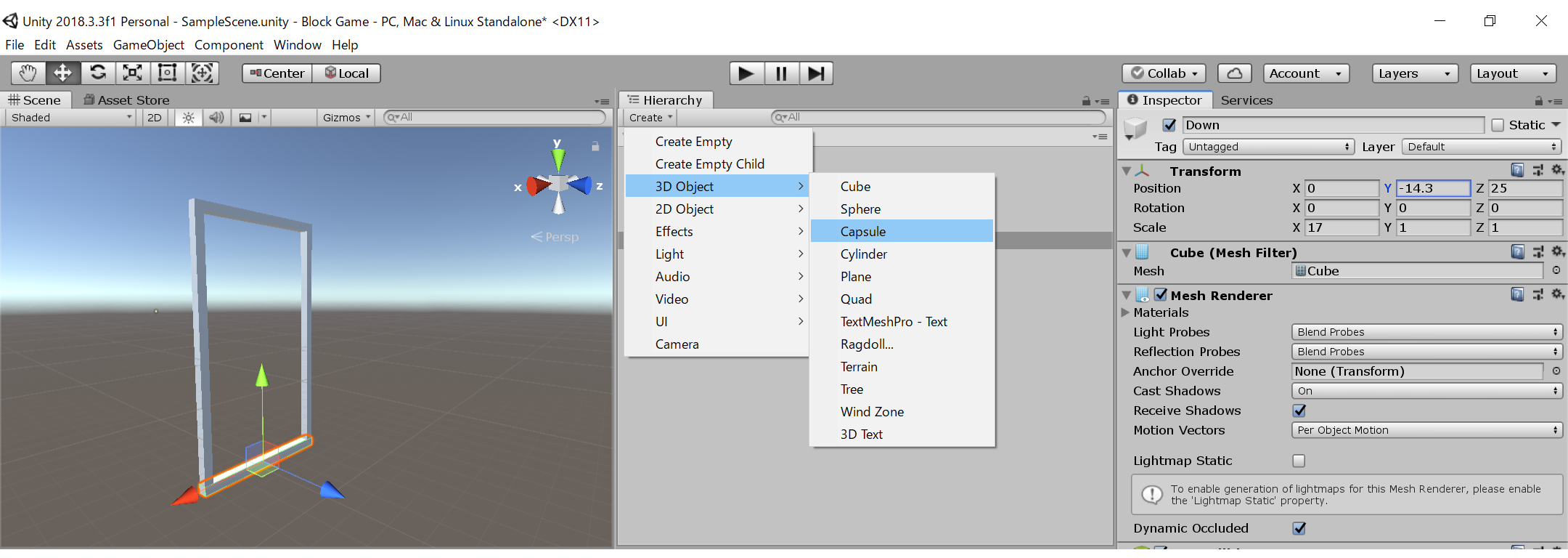
Task: Click the Position Y input field
Action: (x=1432, y=188)
